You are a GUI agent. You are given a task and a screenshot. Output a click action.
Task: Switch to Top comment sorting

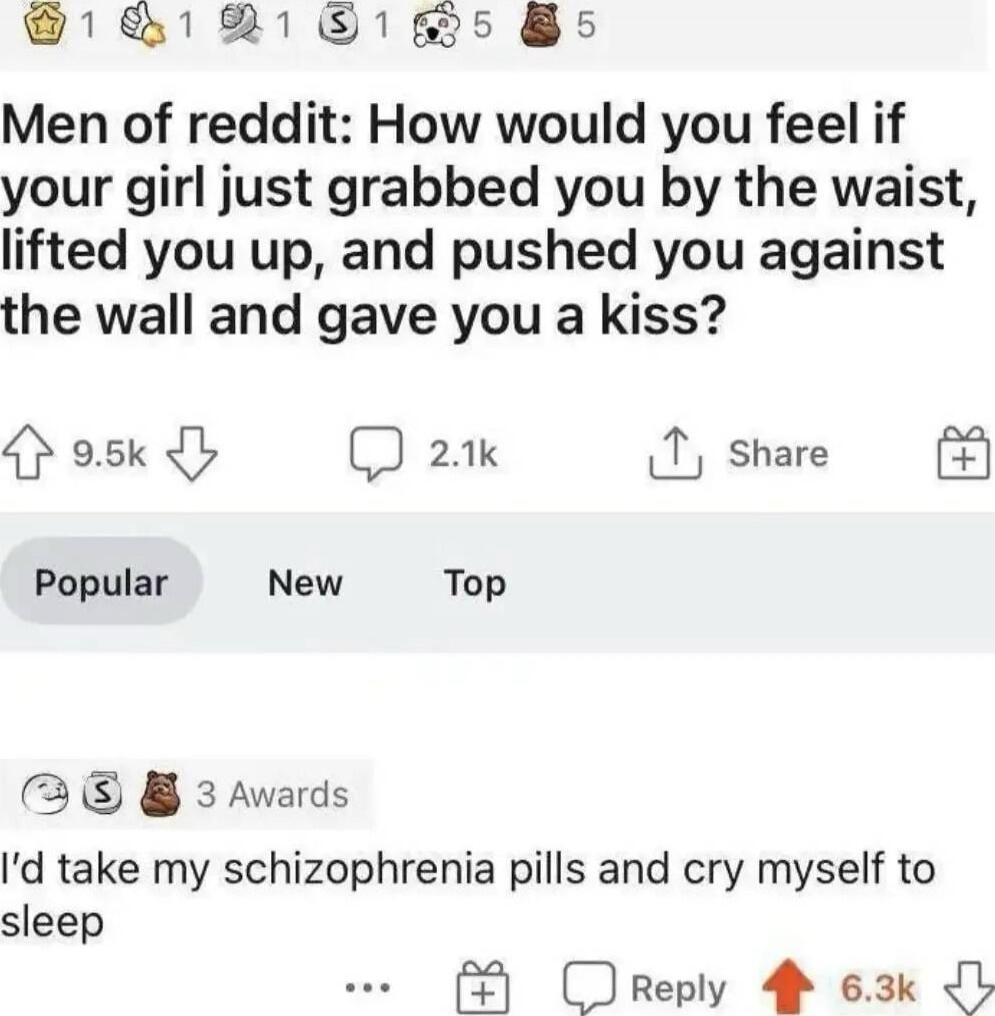click(475, 584)
